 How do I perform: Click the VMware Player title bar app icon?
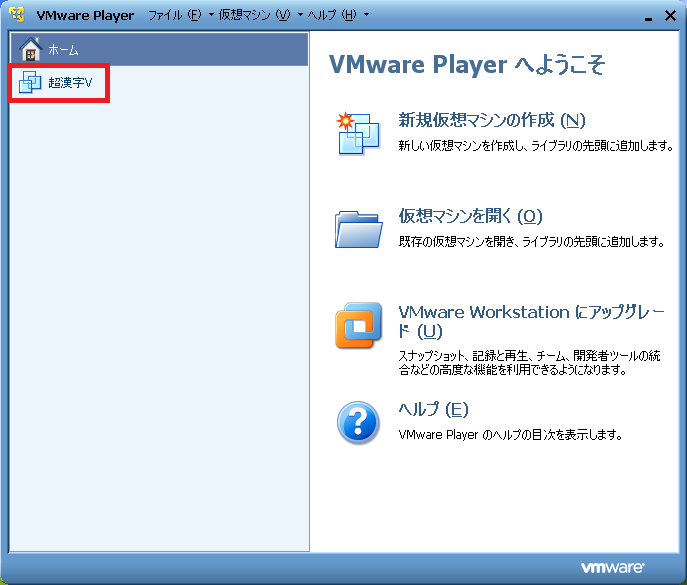[x=16, y=15]
